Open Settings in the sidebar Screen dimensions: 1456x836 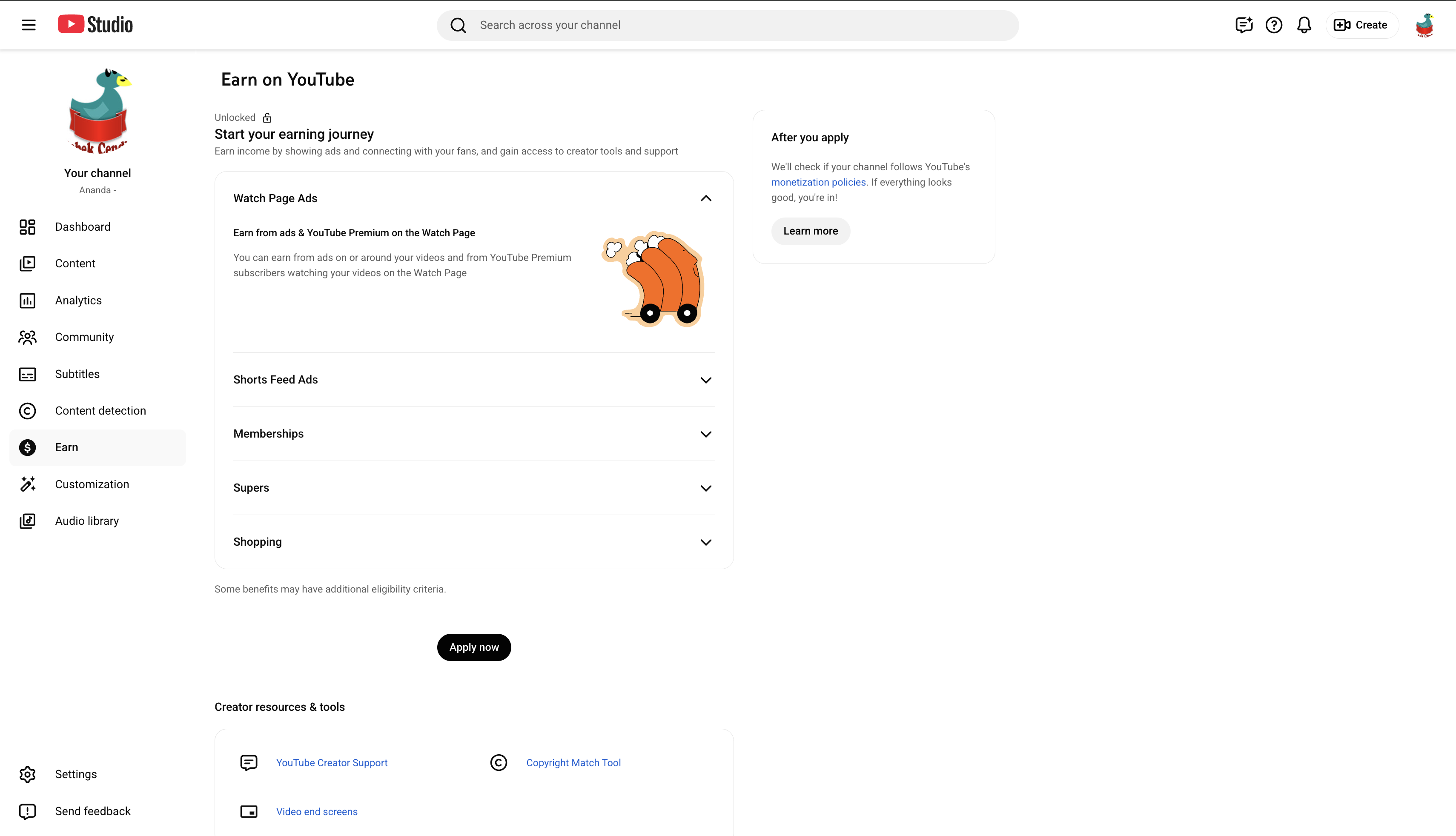tap(97, 775)
